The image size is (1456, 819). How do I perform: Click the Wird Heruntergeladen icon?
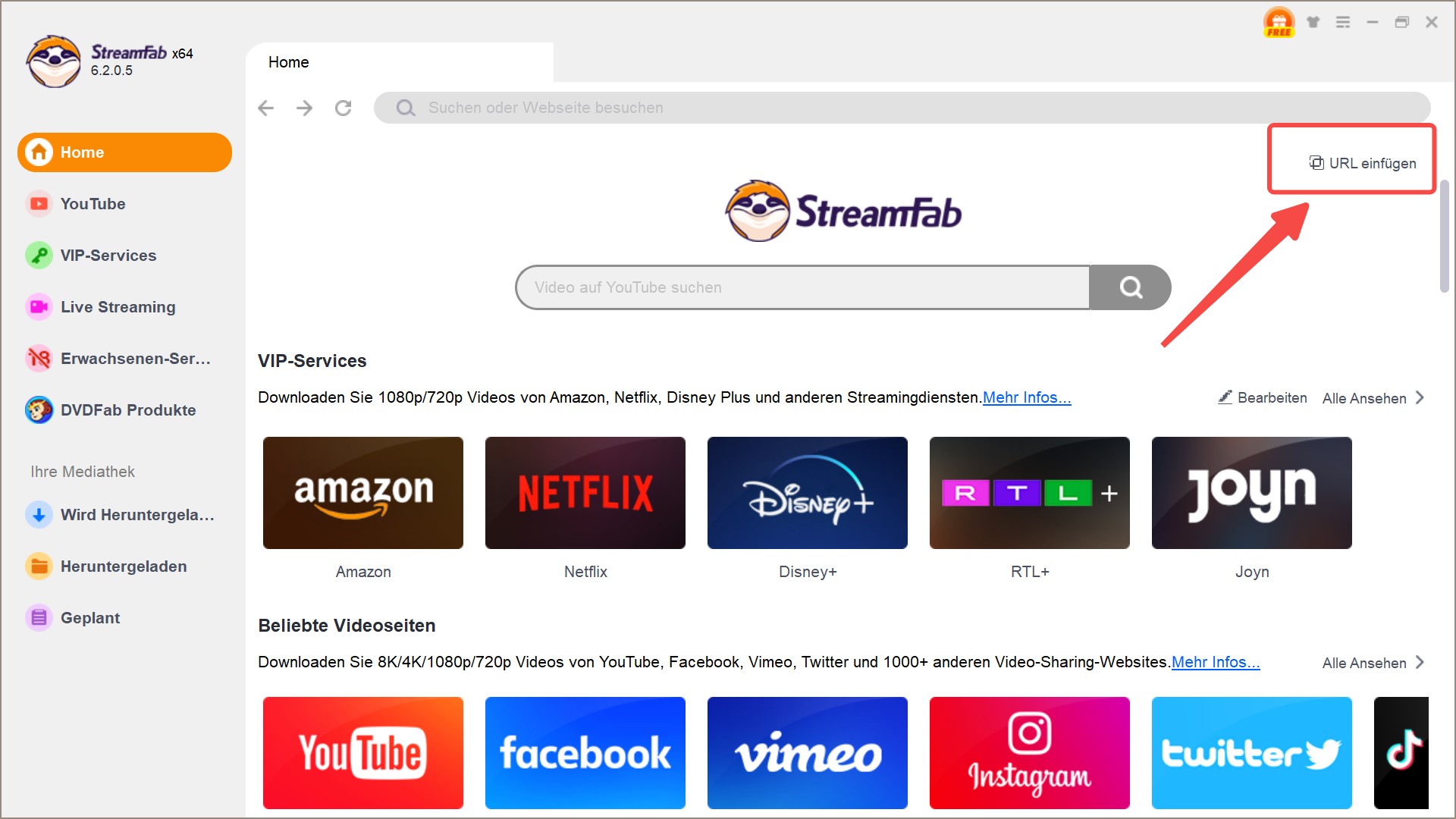pyautogui.click(x=37, y=514)
